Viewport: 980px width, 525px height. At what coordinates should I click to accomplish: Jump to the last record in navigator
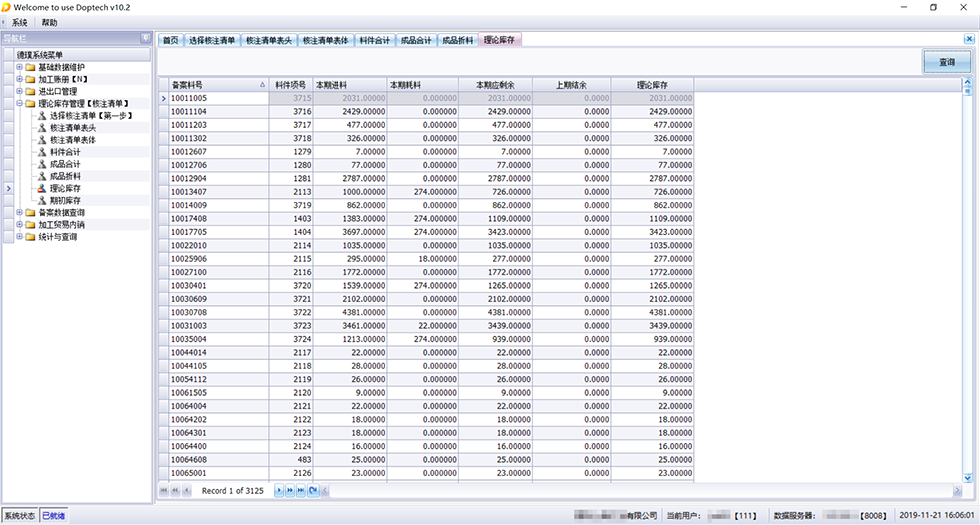coord(302,491)
